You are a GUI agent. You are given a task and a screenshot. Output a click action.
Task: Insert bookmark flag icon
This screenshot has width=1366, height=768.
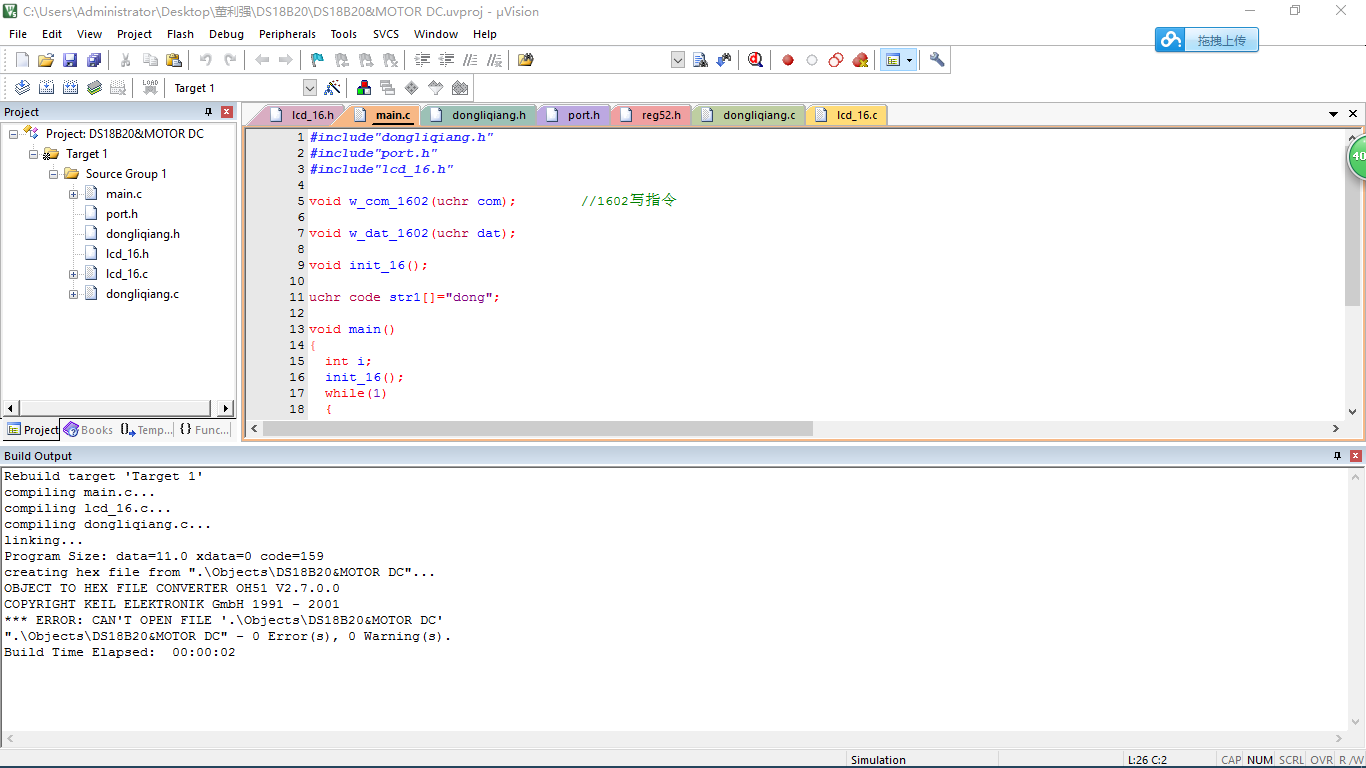(x=317, y=60)
